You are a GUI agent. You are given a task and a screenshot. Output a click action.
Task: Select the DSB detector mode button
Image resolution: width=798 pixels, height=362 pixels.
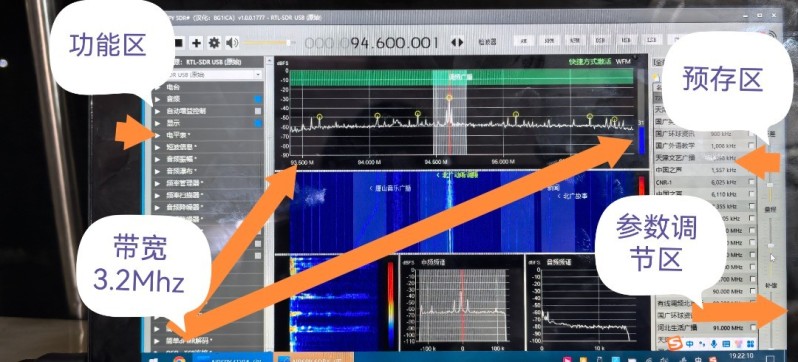[600, 40]
